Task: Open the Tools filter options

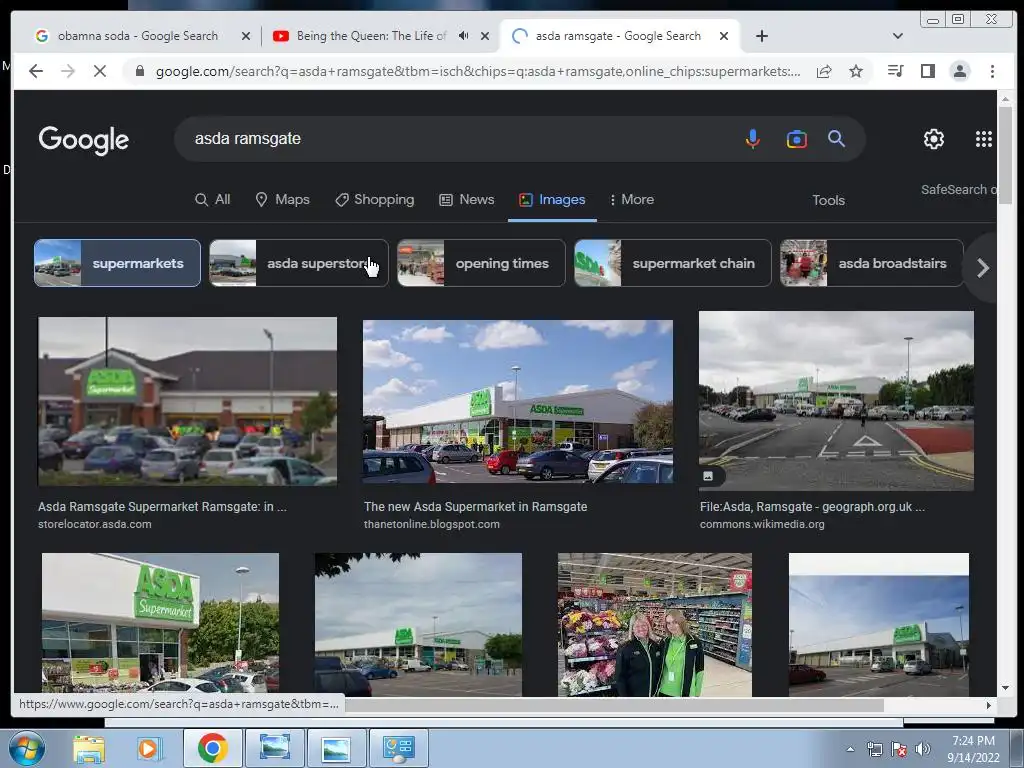Action: click(x=828, y=200)
